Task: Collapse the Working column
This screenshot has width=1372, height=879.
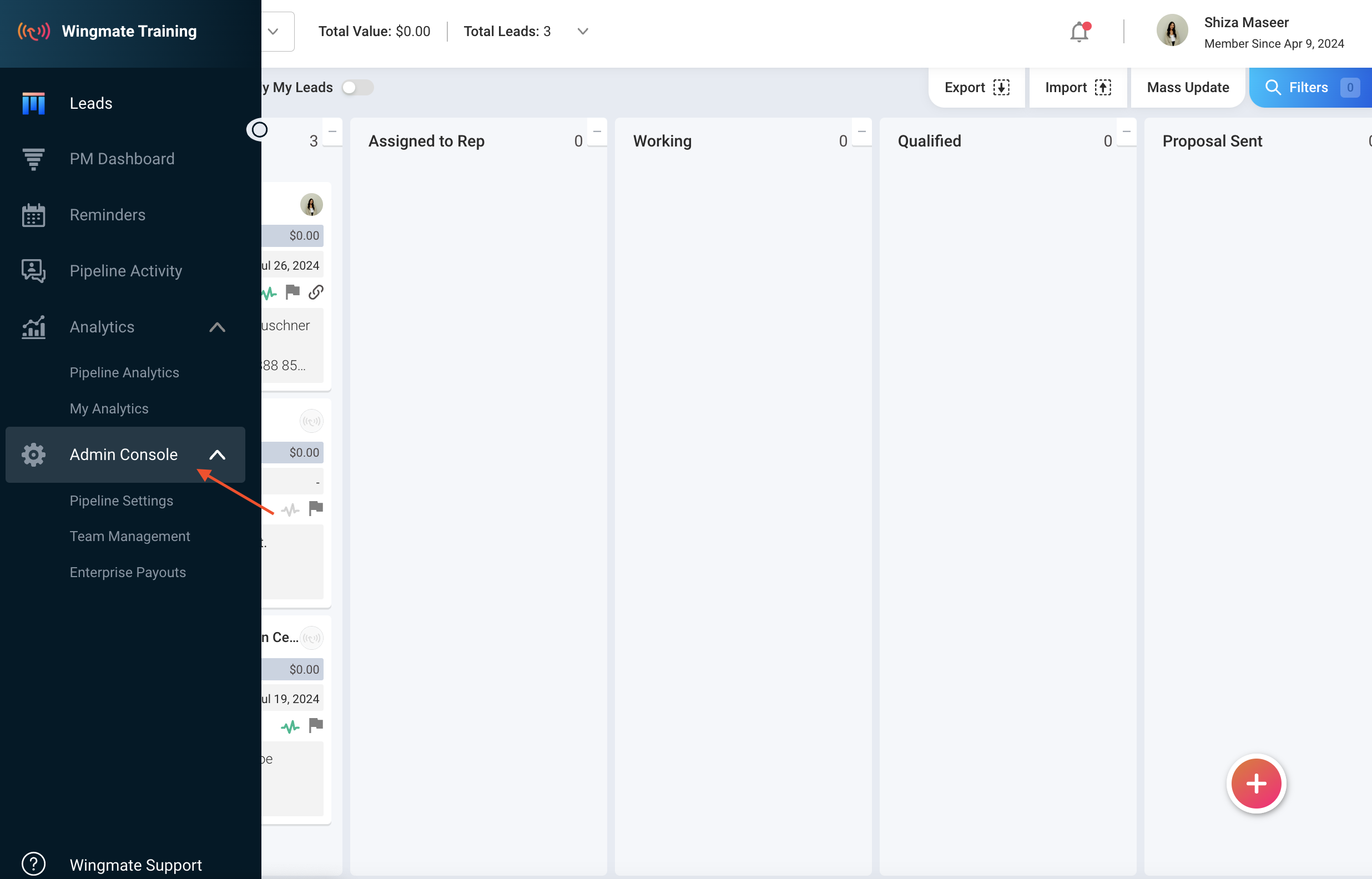Action: (862, 133)
